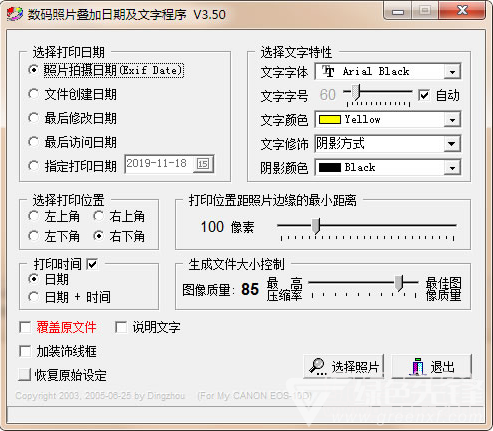Toggle the 自动 font size checkbox
This screenshot has width=493, height=431.
pyautogui.click(x=424, y=95)
